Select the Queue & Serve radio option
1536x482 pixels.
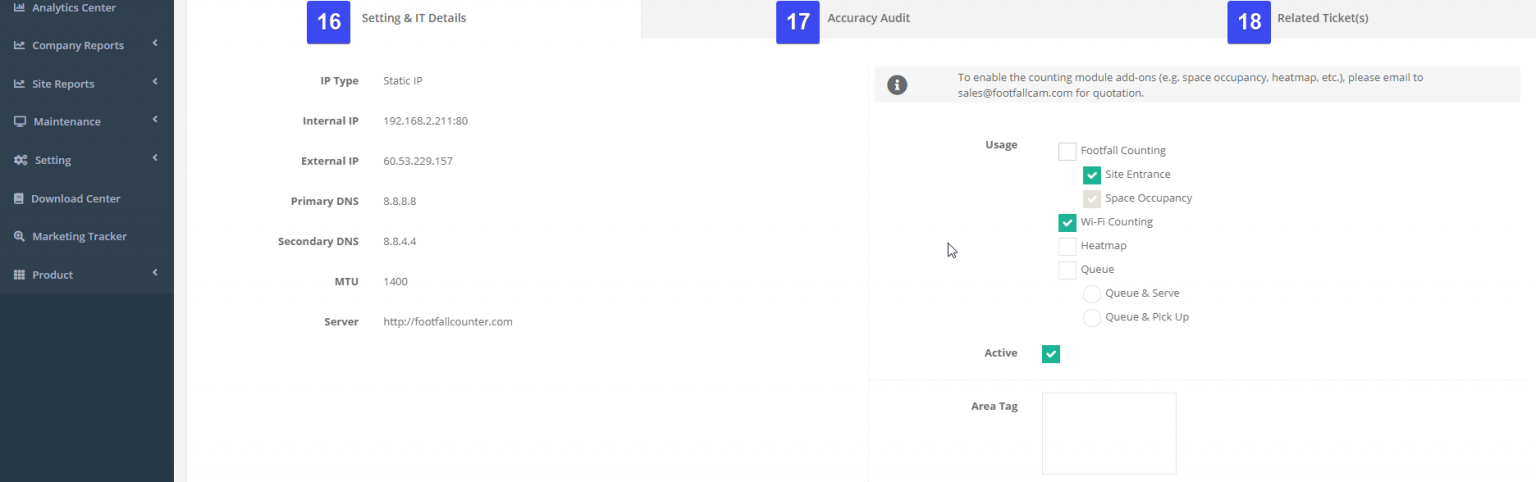(x=1092, y=294)
